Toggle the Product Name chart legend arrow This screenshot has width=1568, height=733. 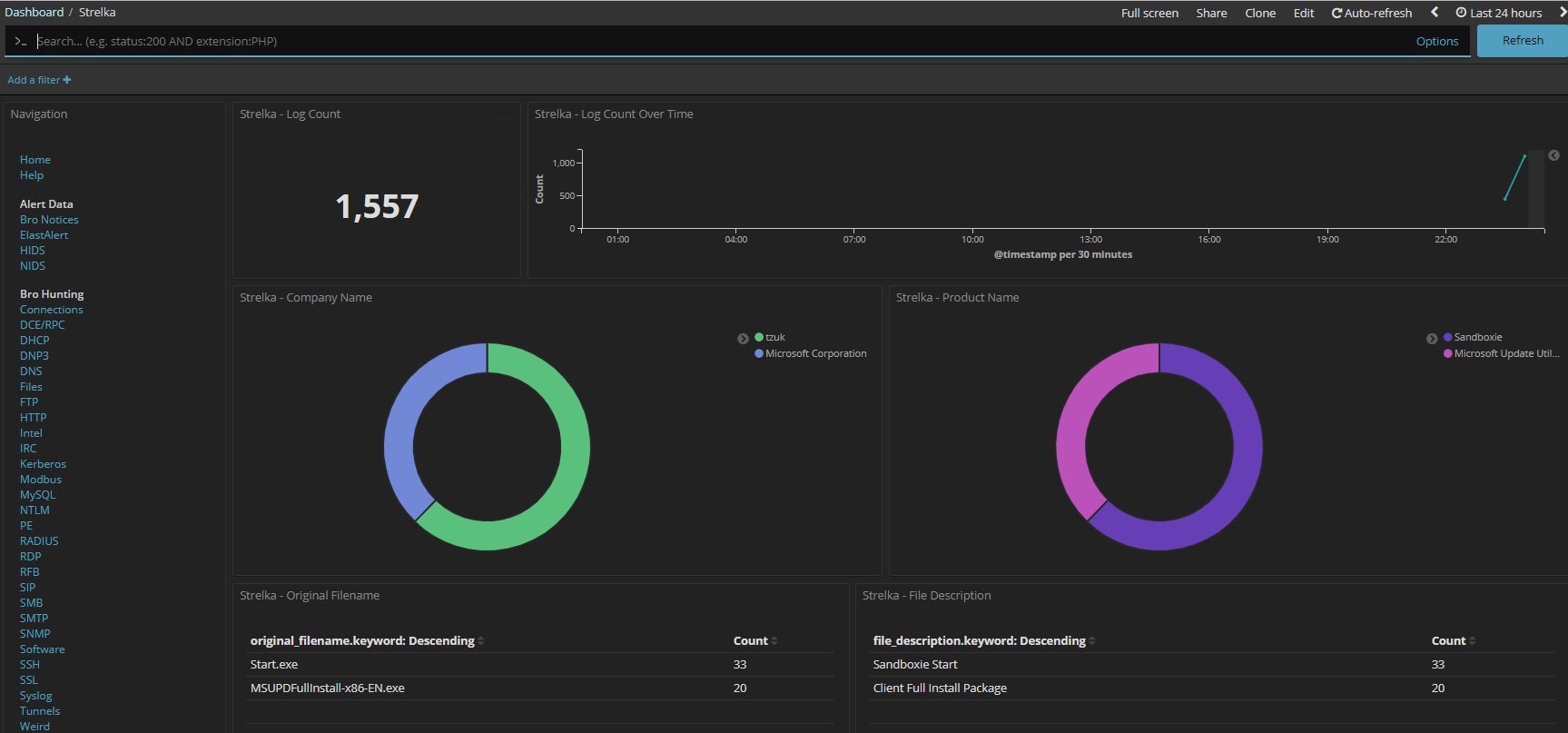coord(1432,339)
